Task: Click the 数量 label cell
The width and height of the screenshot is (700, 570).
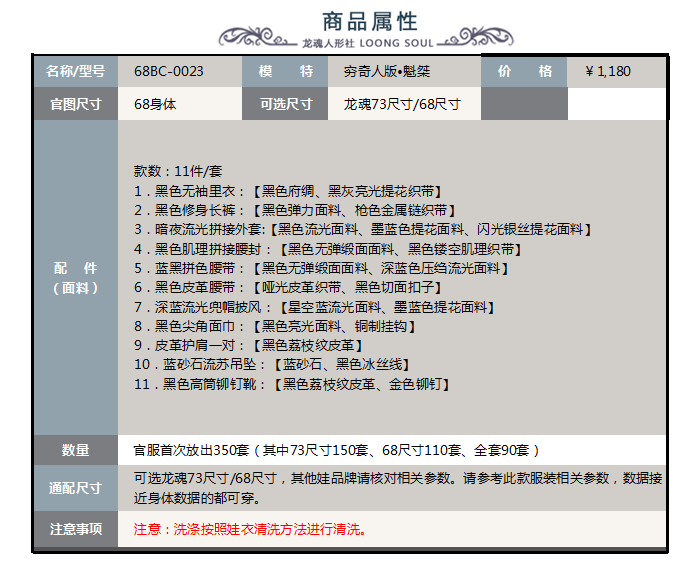Action: coord(75,450)
